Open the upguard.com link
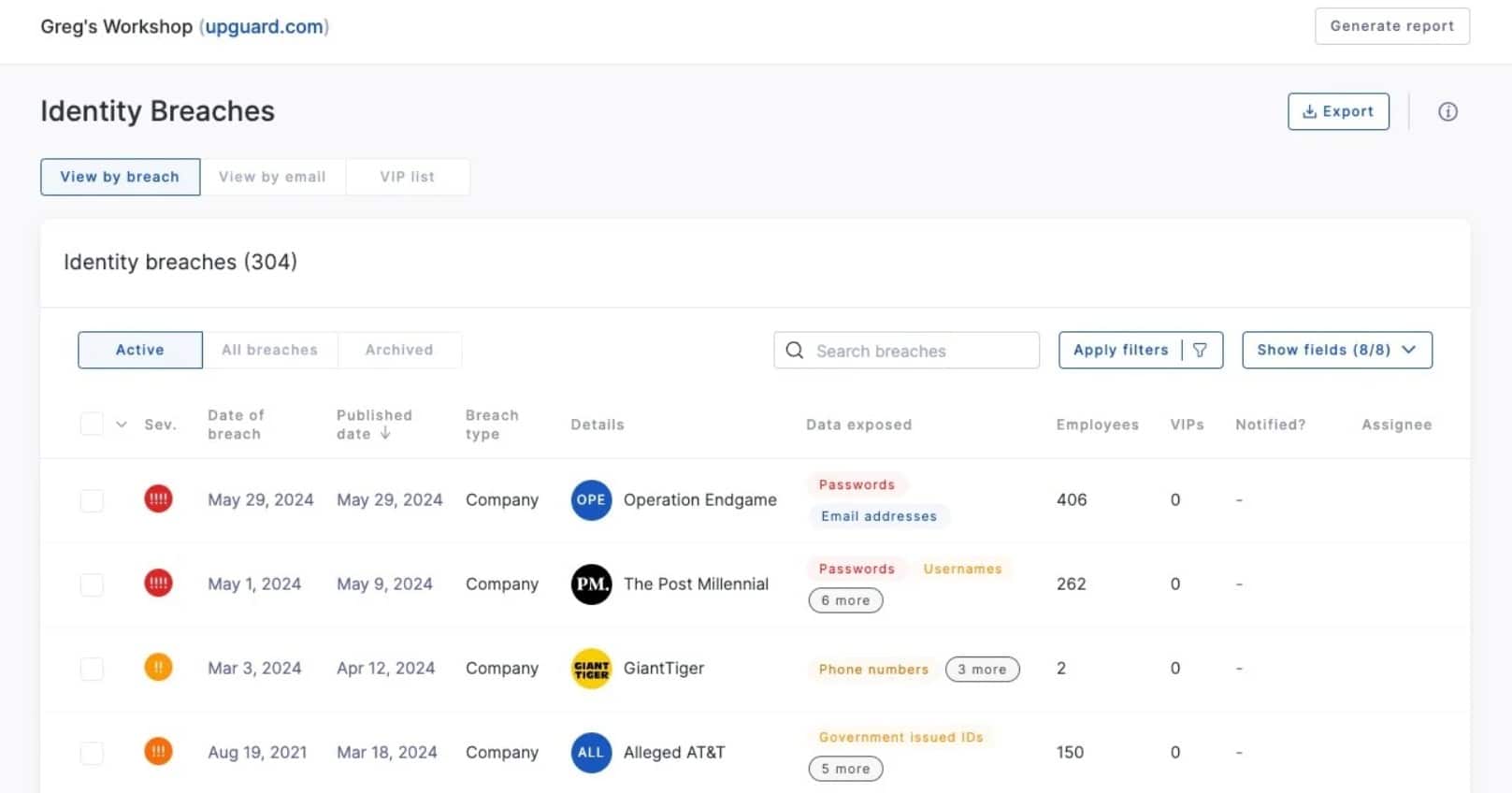Screen dimensions: 1512x793 [264, 27]
